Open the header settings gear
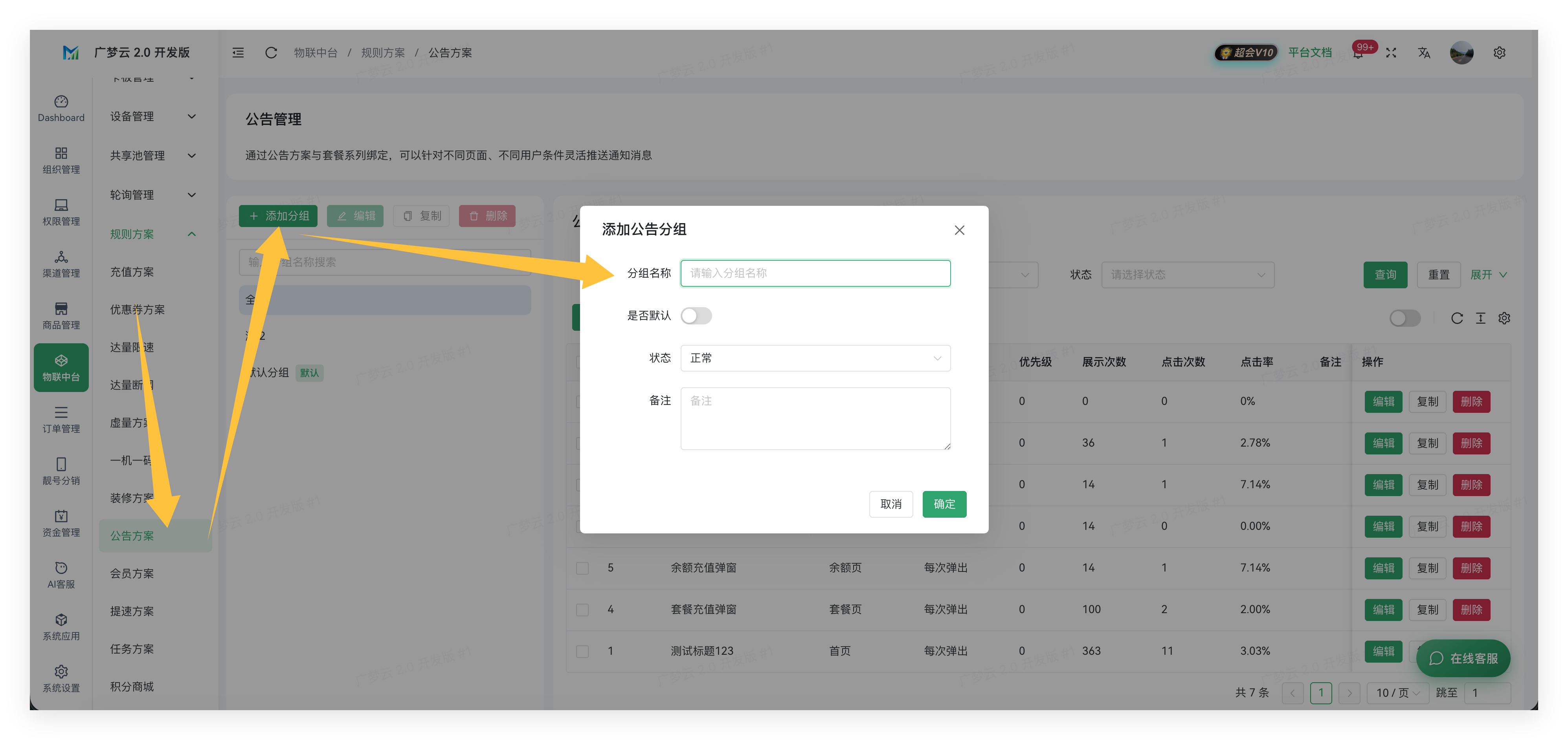The width and height of the screenshot is (1568, 740). pos(1499,53)
